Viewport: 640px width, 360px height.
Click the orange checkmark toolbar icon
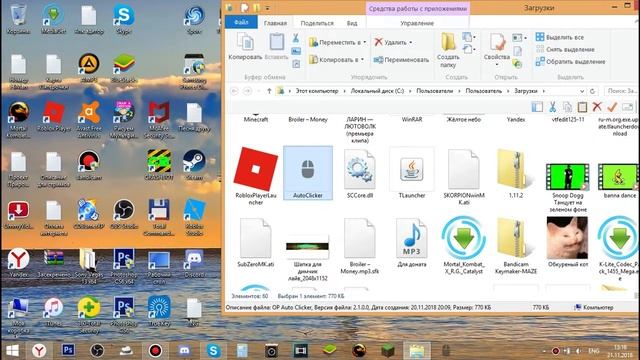pyautogui.click(x=612, y=107)
